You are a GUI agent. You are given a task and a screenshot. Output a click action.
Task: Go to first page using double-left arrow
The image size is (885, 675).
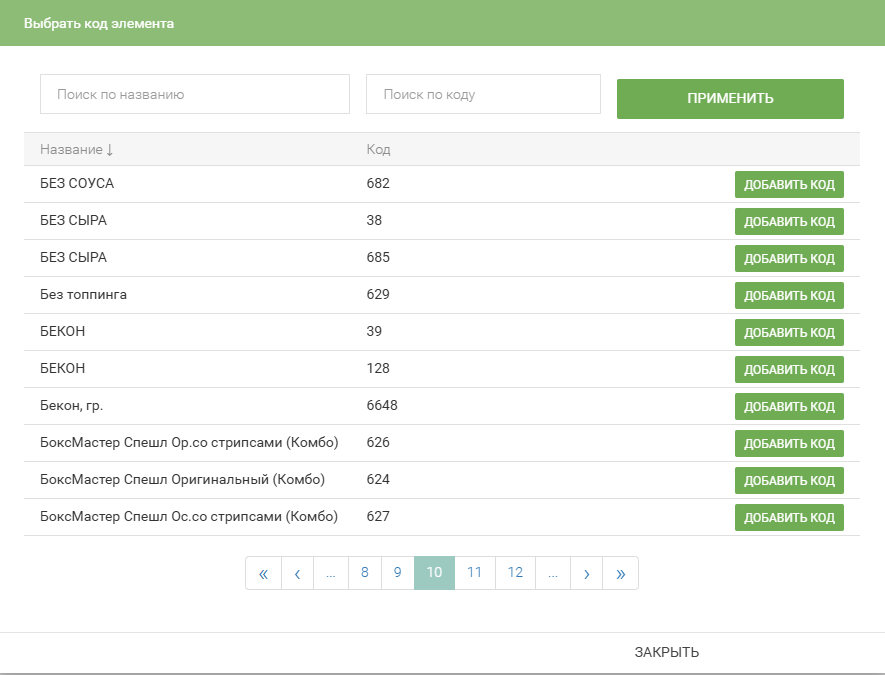[x=264, y=573]
